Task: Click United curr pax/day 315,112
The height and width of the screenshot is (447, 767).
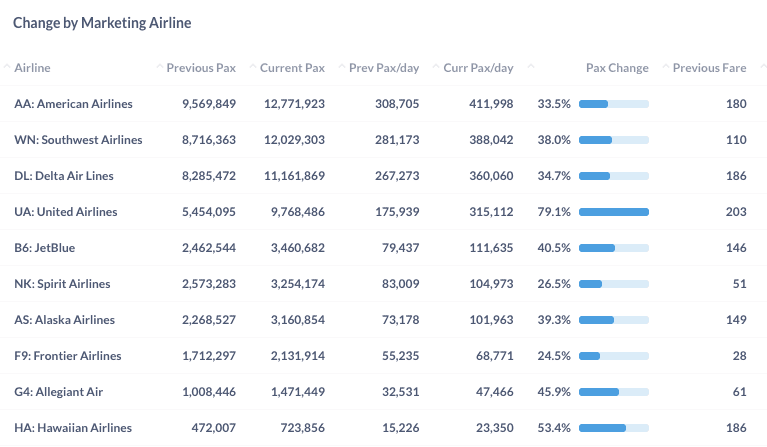Action: click(x=491, y=212)
